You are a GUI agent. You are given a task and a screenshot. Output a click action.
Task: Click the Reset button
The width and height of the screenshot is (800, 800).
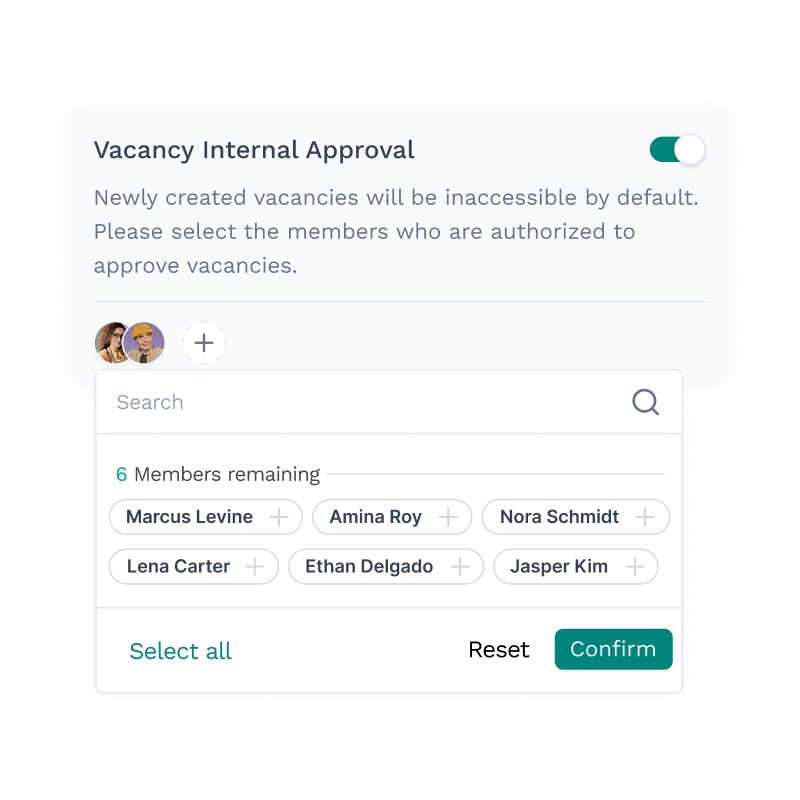(498, 650)
